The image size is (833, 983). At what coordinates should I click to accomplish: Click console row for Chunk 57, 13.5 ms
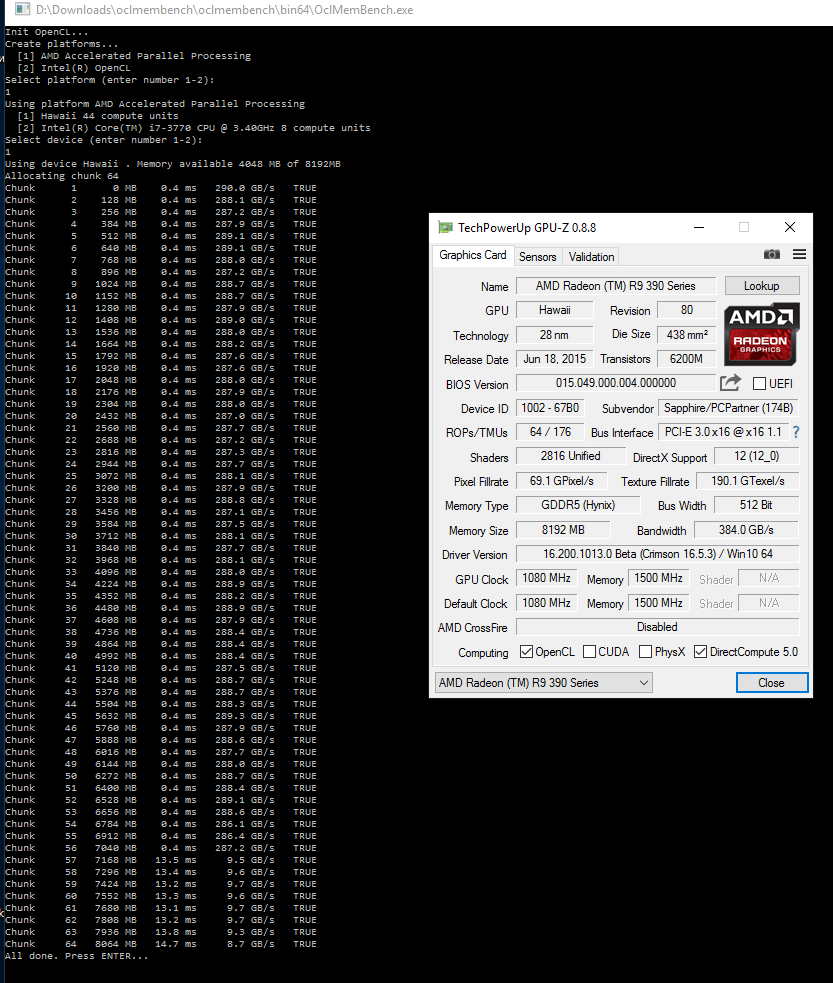160,860
